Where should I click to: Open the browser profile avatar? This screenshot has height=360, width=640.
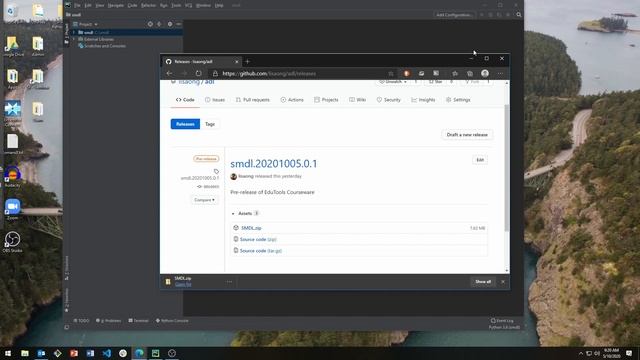485,73
